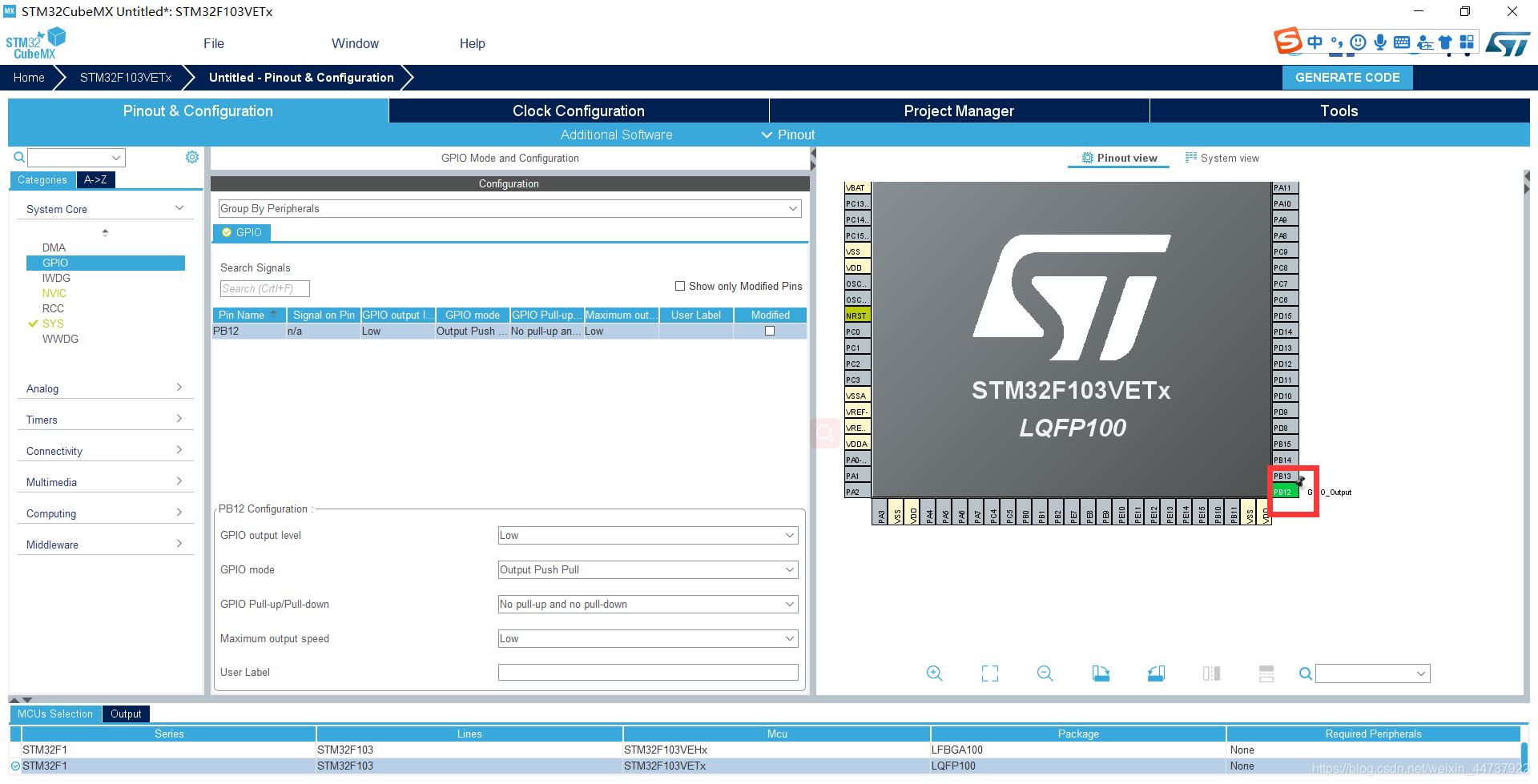Open Additional Software

[616, 135]
